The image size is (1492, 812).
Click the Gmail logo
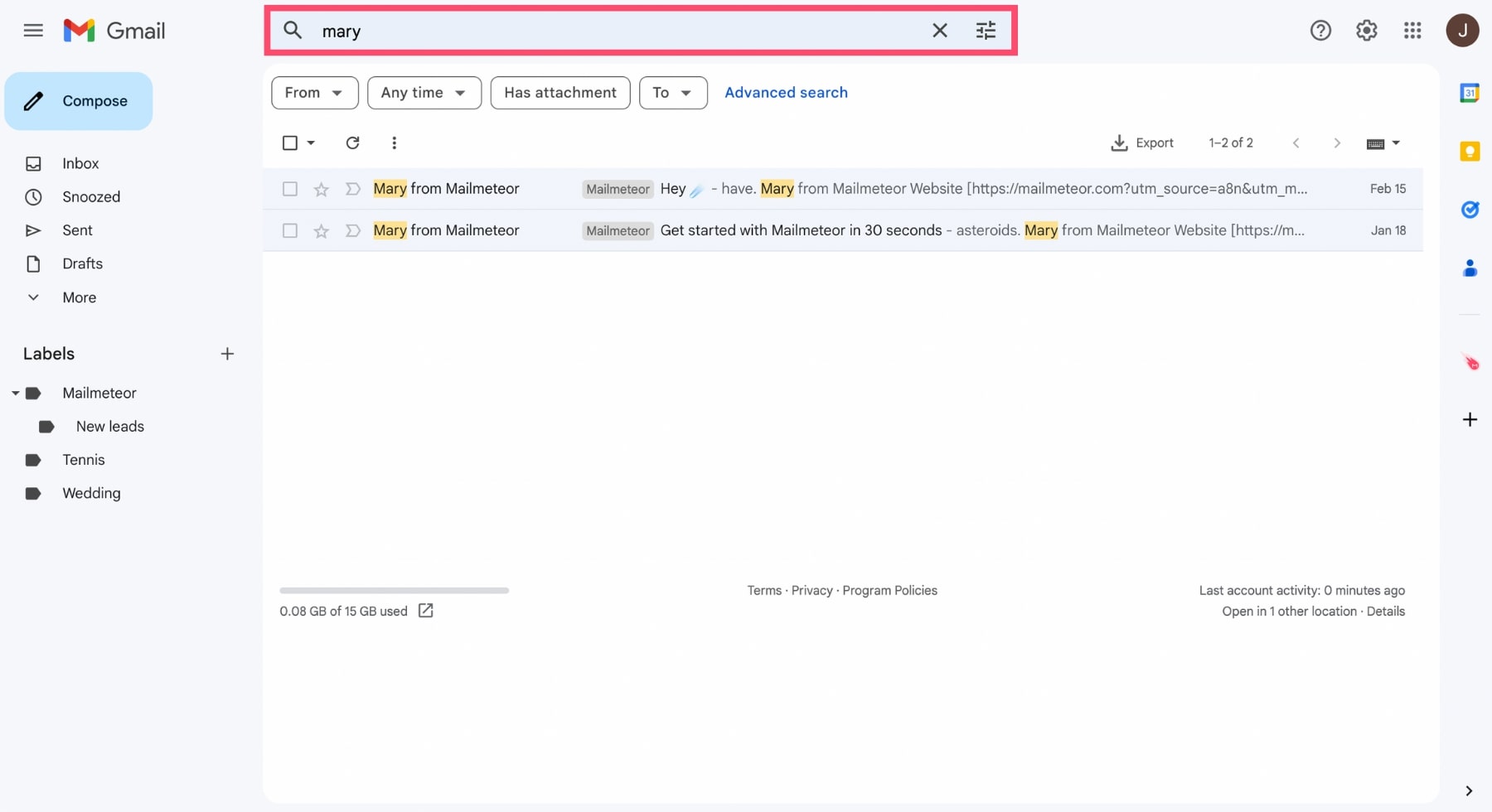pyautogui.click(x=114, y=31)
